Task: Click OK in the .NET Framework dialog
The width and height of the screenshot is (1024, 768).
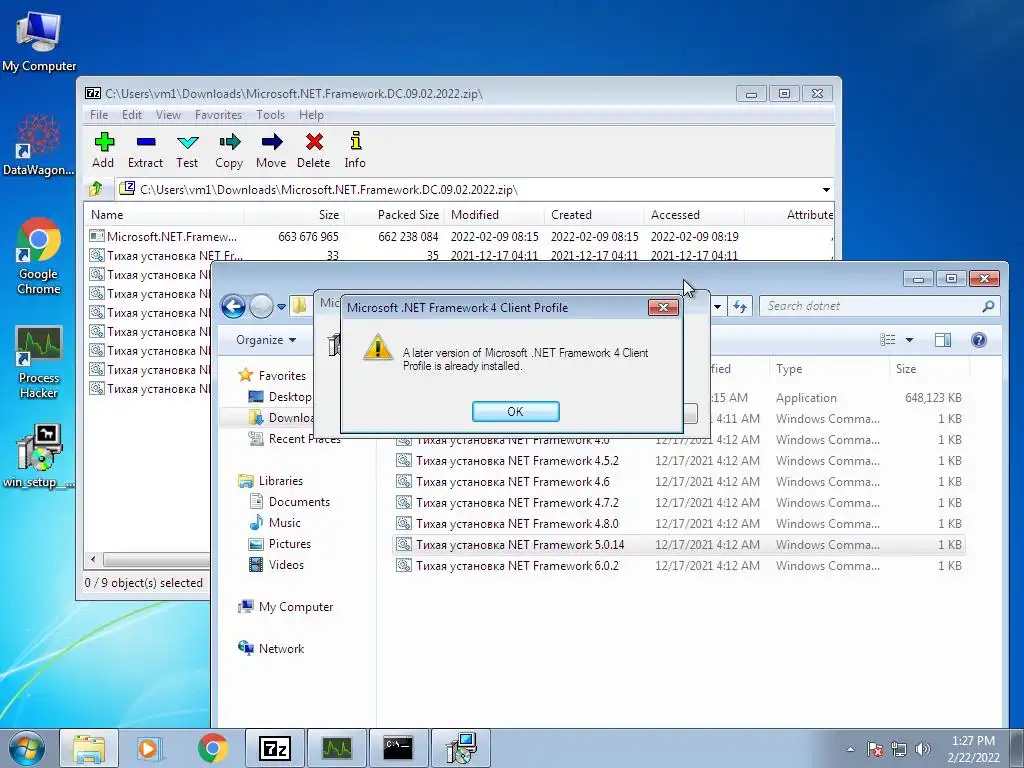Action: click(515, 411)
